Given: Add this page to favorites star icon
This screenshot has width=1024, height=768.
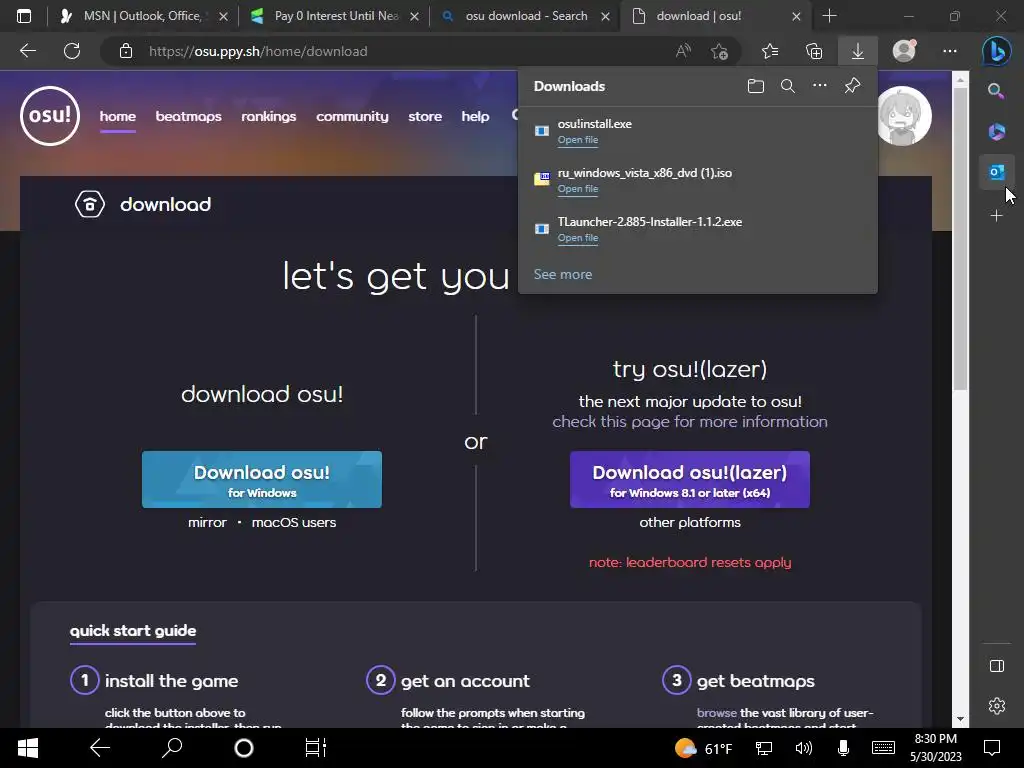Looking at the screenshot, I should tap(720, 51).
